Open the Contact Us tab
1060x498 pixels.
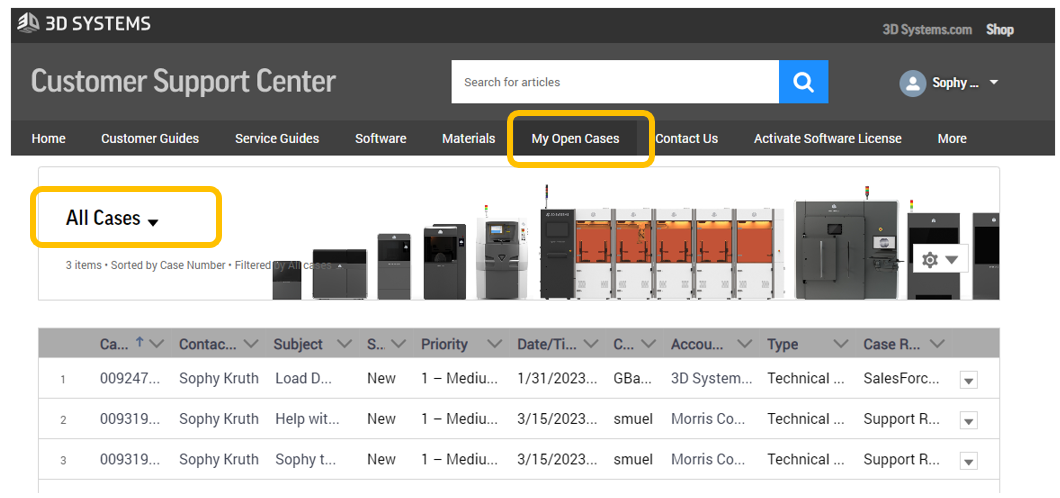(687, 139)
